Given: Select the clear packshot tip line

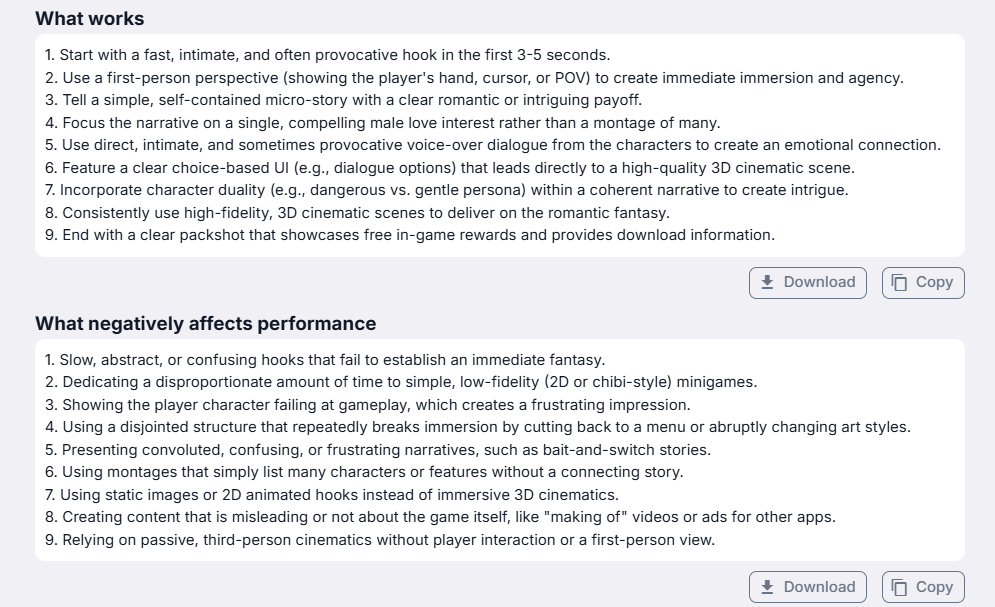Looking at the screenshot, I should [x=410, y=235].
